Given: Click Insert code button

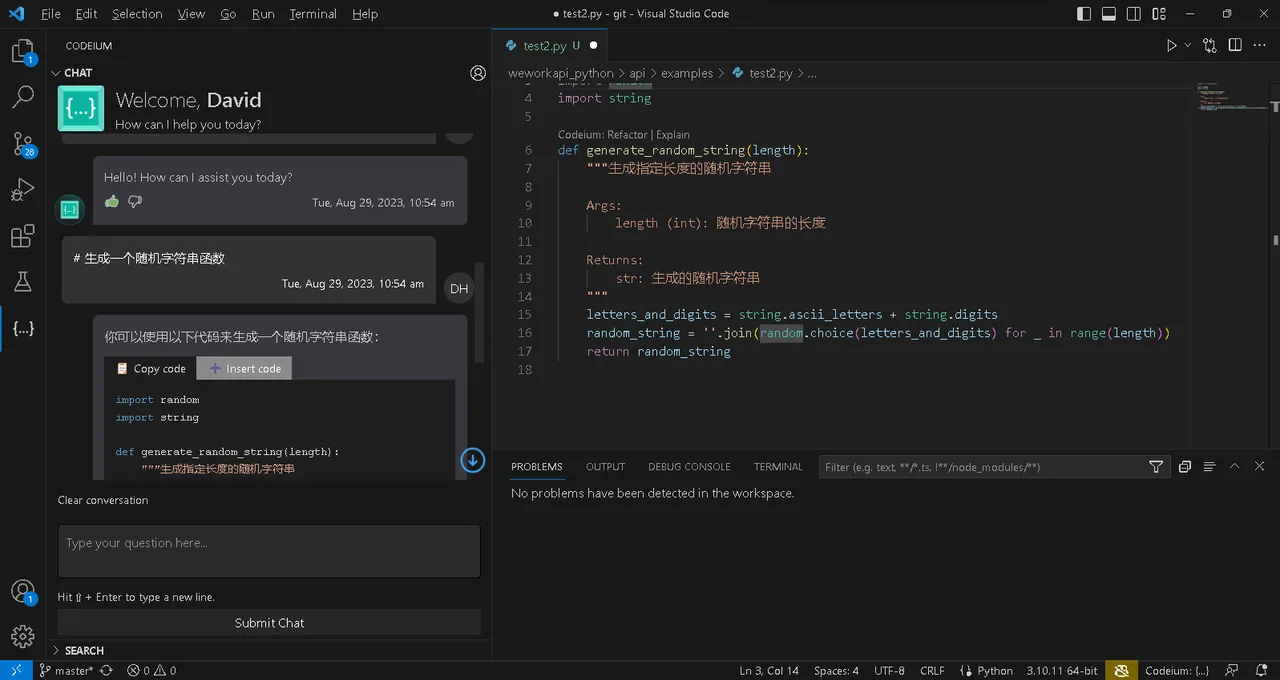Looking at the screenshot, I should click(x=245, y=368).
